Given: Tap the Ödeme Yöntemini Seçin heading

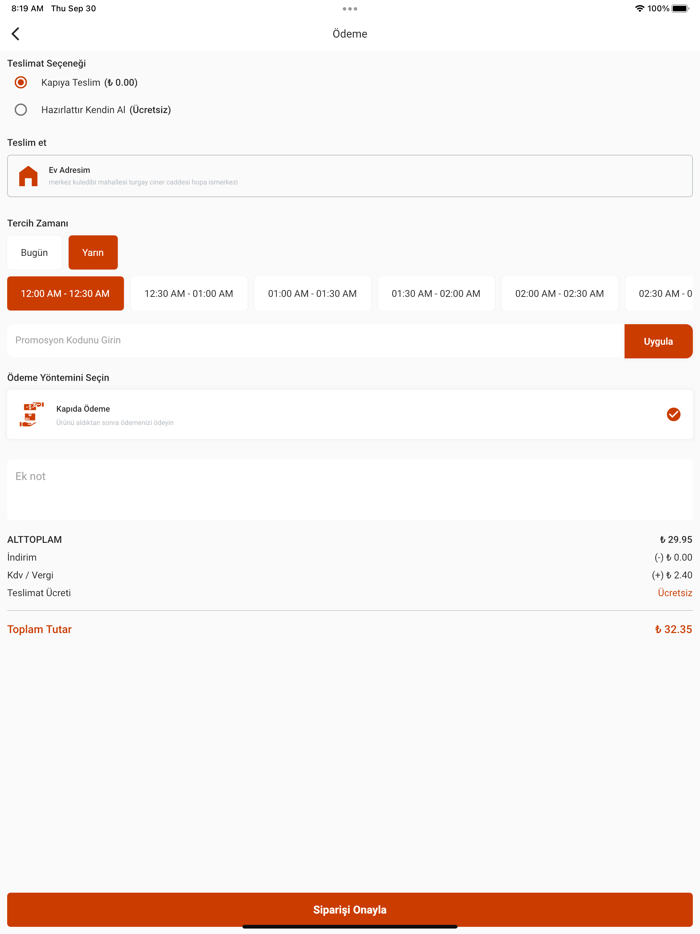Looking at the screenshot, I should coord(58,378).
